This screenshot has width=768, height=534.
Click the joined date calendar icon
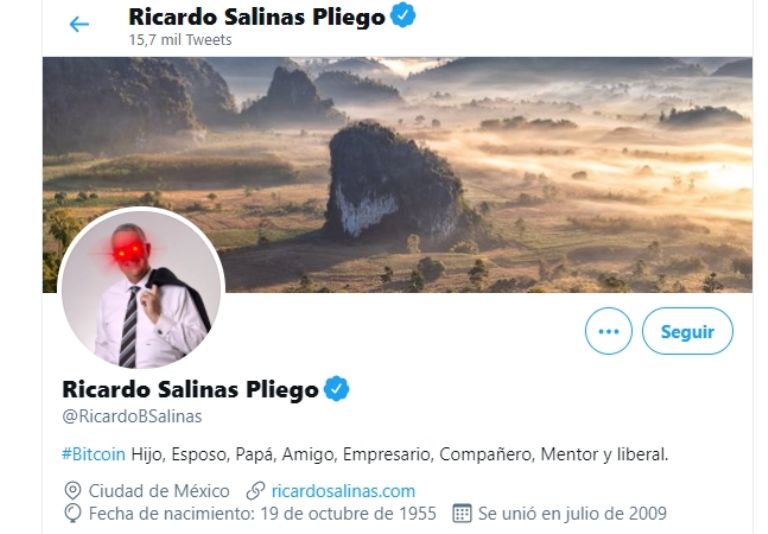click(462, 513)
